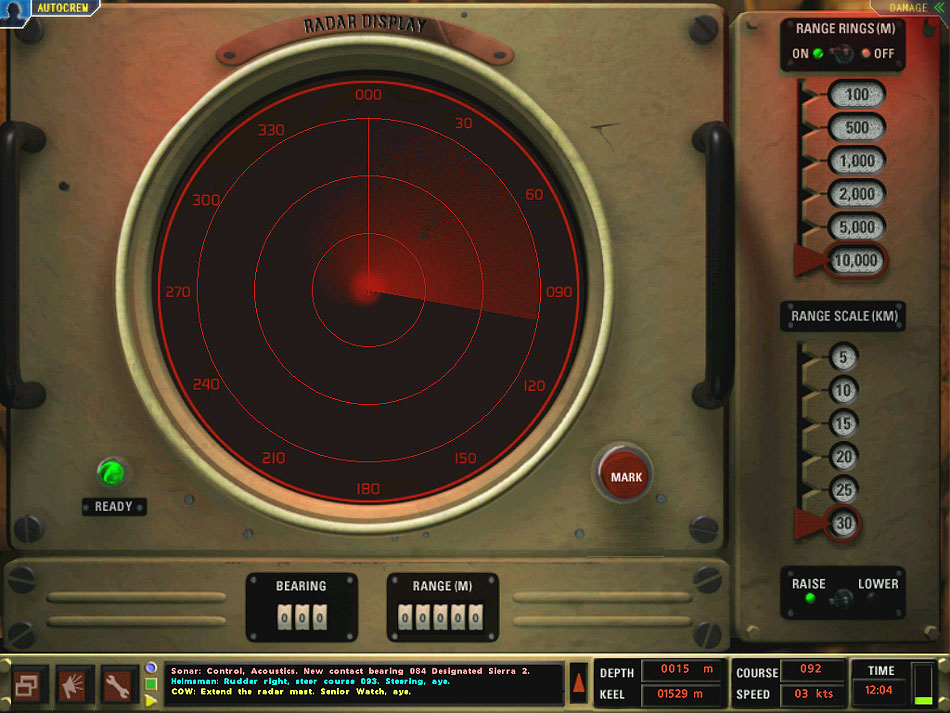The height and width of the screenshot is (713, 950).
Task: Click the keel value 01529 m
Action: pos(681,694)
